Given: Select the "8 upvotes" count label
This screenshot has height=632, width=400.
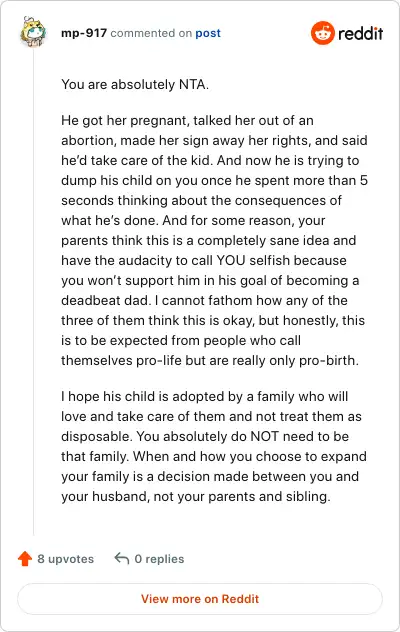Looking at the screenshot, I should pyautogui.click(x=65, y=559).
